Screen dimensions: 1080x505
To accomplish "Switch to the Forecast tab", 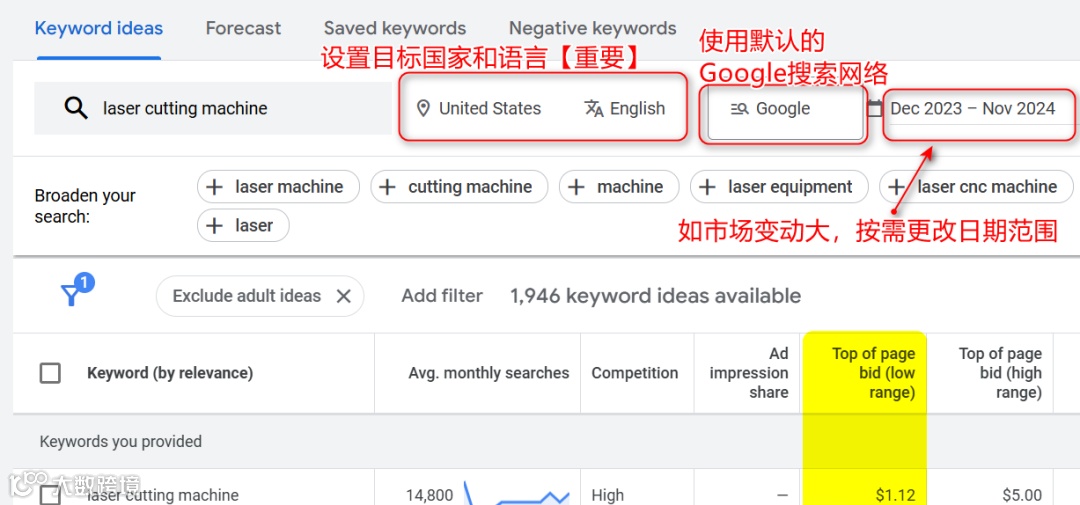I will 243,28.
